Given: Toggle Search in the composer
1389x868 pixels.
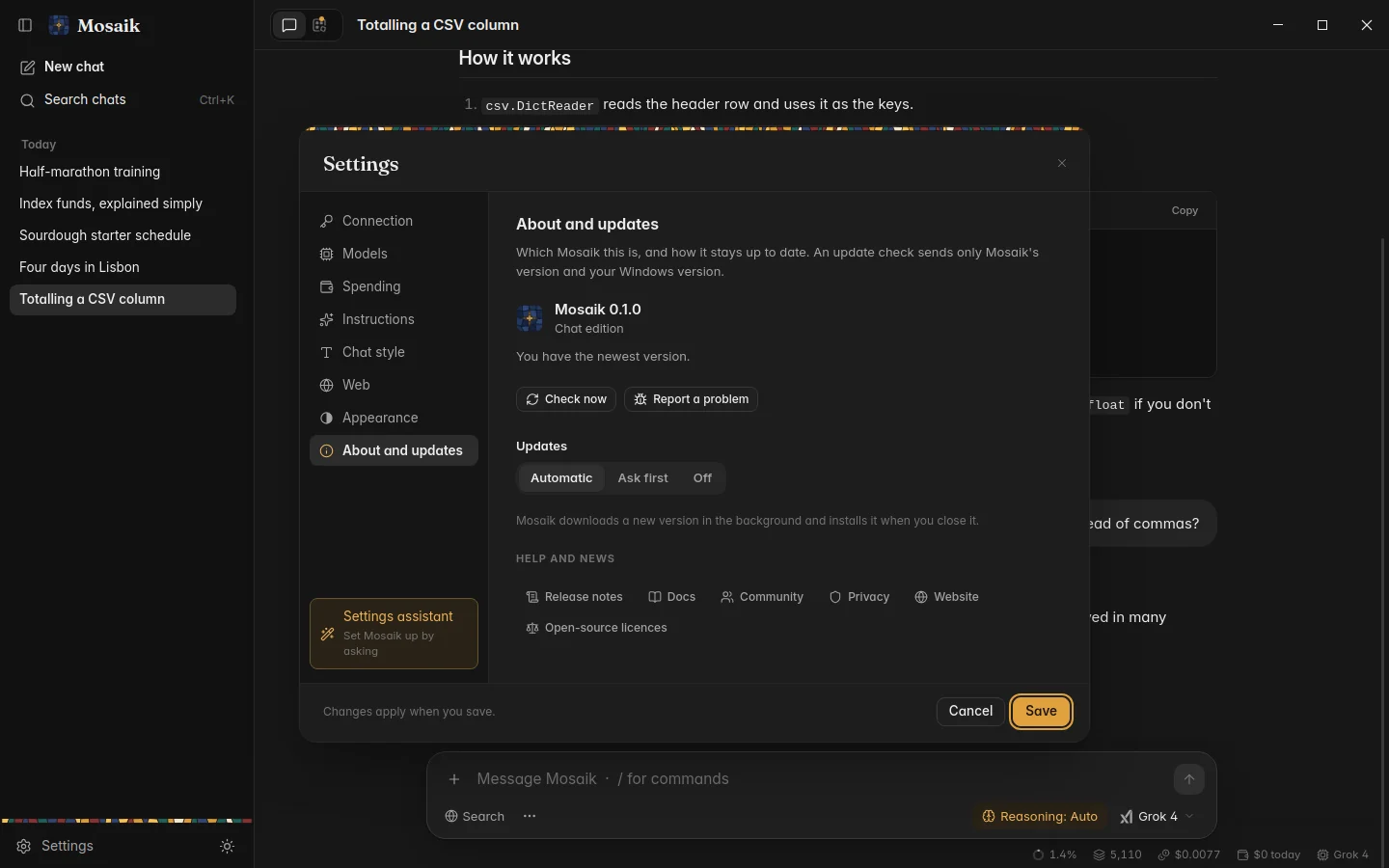Looking at the screenshot, I should (x=475, y=816).
